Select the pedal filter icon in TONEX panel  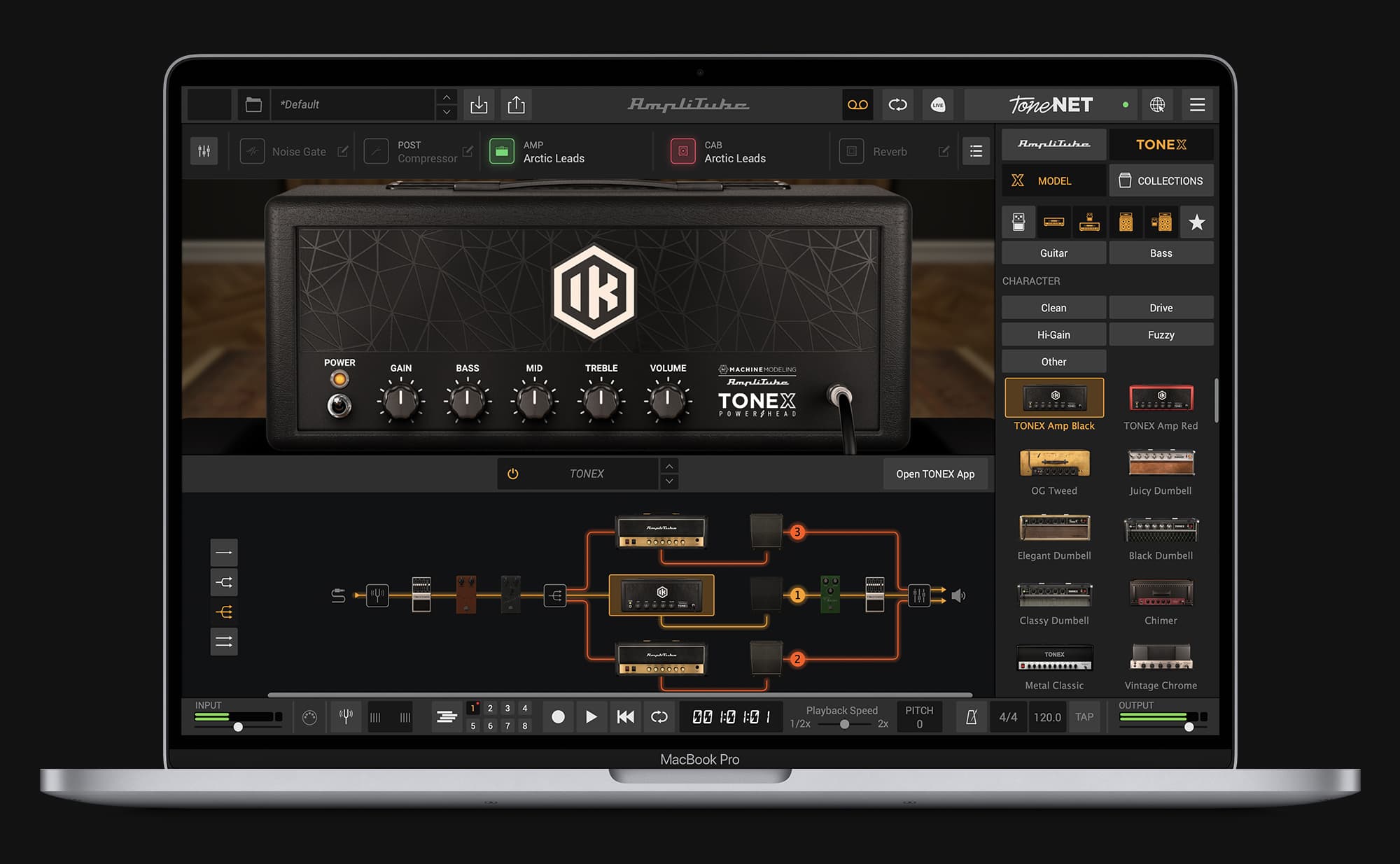click(x=1018, y=222)
